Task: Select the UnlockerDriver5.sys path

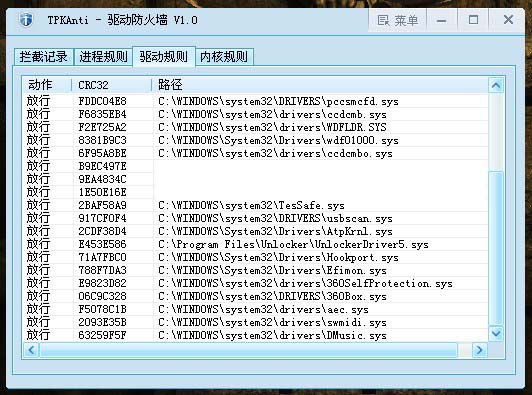Action: 293,244
